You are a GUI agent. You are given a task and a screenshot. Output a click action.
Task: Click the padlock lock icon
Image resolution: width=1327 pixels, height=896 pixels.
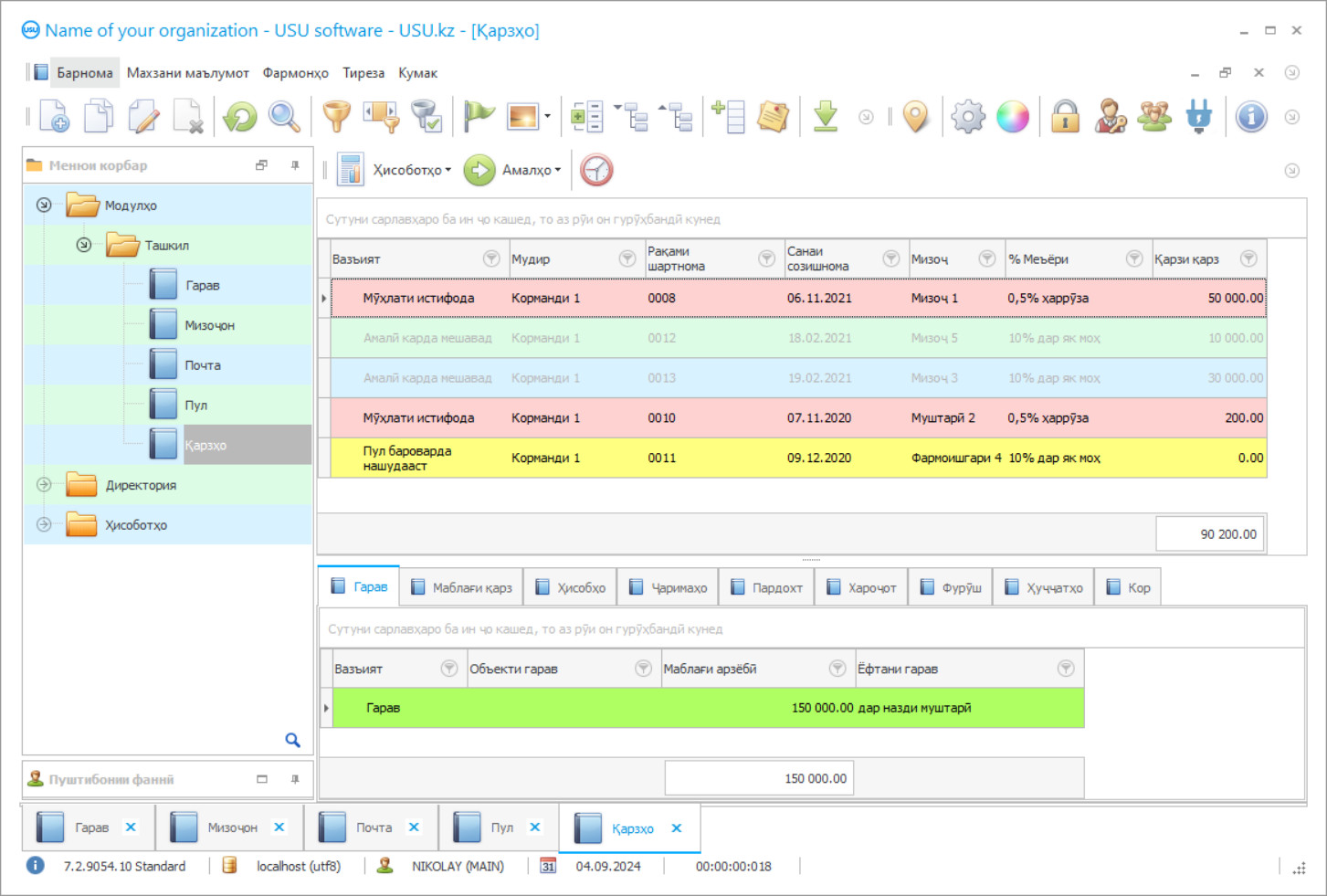pyautogui.click(x=1065, y=117)
